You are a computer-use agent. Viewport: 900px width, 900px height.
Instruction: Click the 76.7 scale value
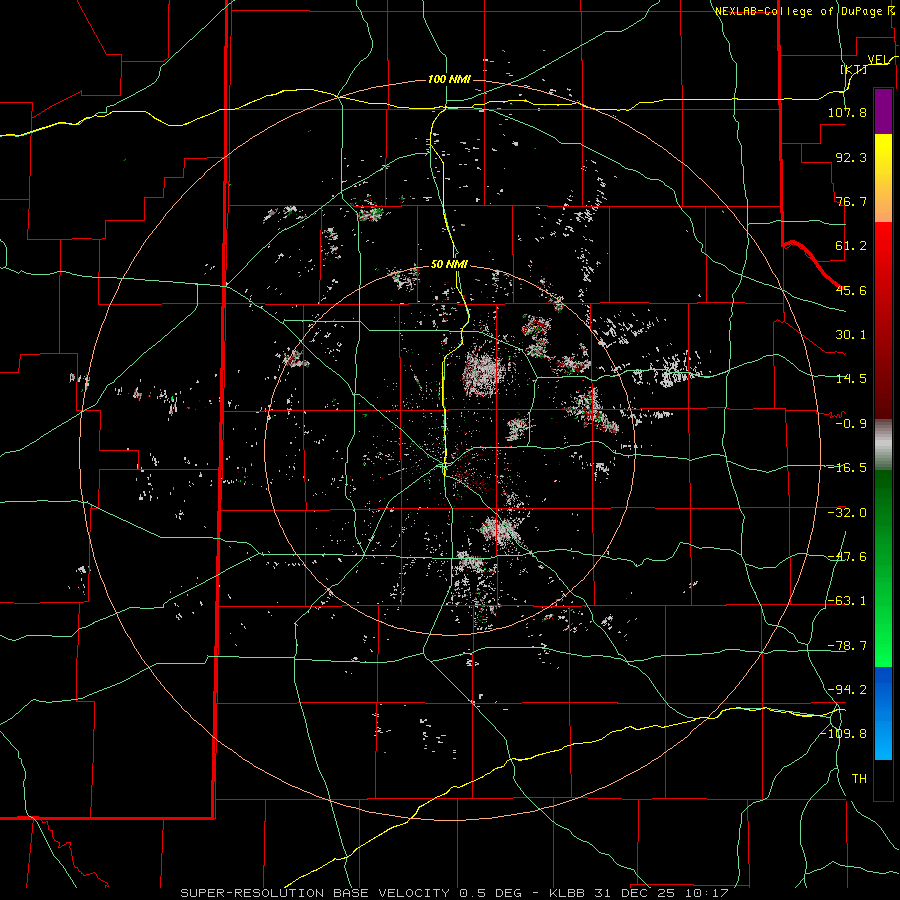coord(851,201)
